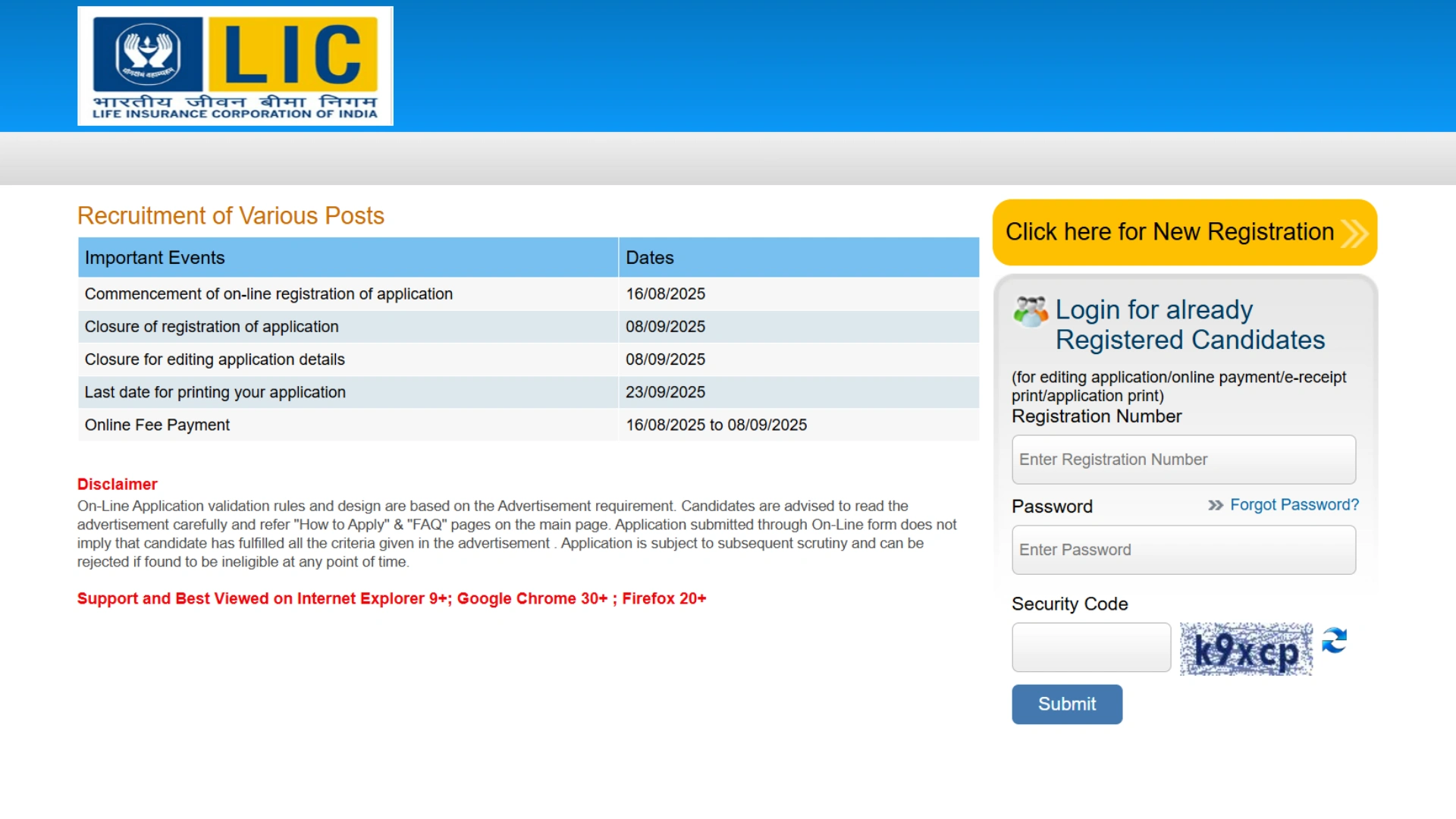Viewport: 1456px width, 819px height.
Task: Select the Commencement of on-line registration row
Action: pos(268,294)
